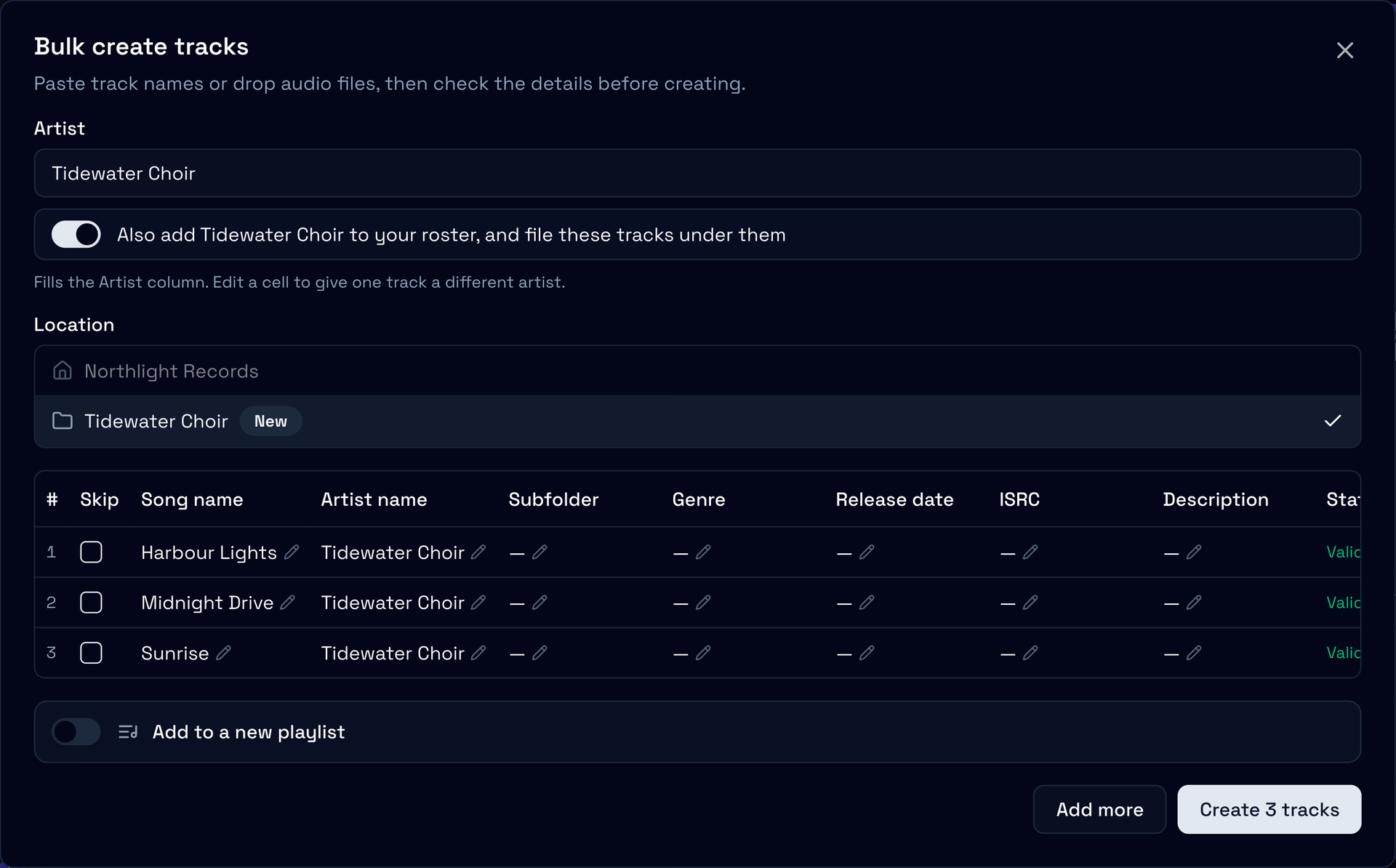The image size is (1396, 868).
Task: Edit ISRC pencil in Midnight Drive row
Action: pyautogui.click(x=1030, y=602)
